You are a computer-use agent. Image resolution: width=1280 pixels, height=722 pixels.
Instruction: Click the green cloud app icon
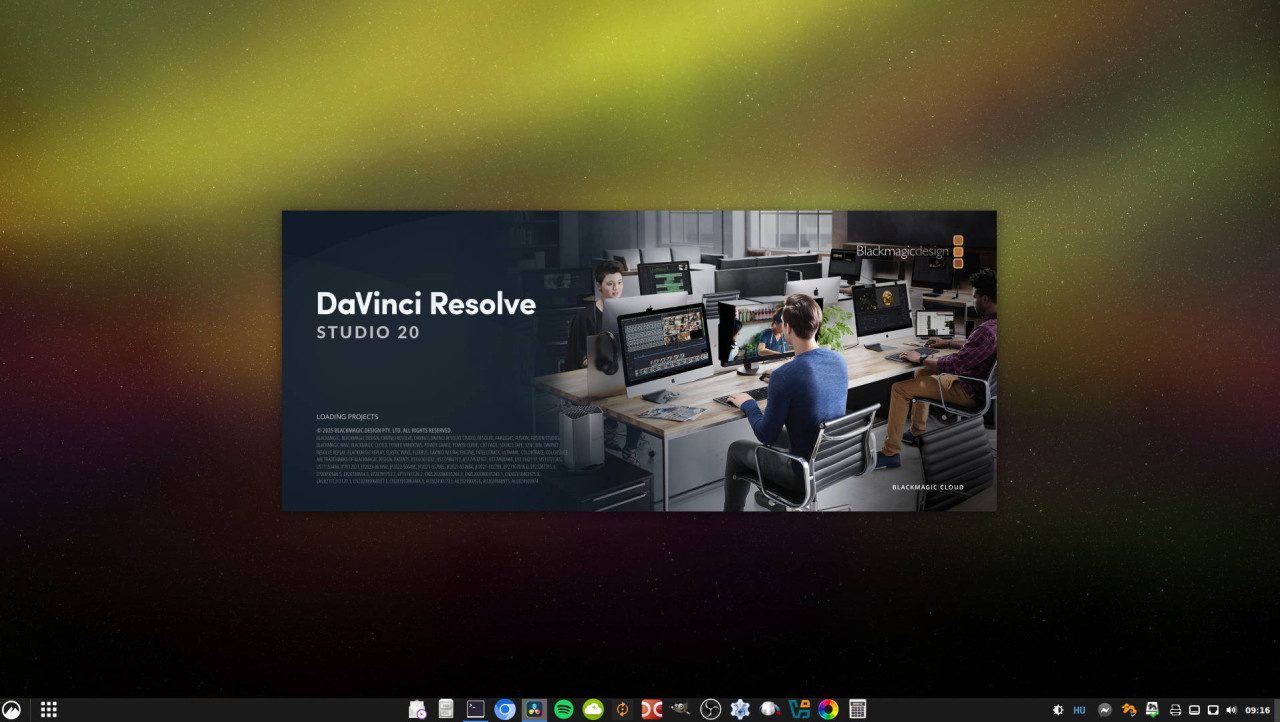pos(593,709)
